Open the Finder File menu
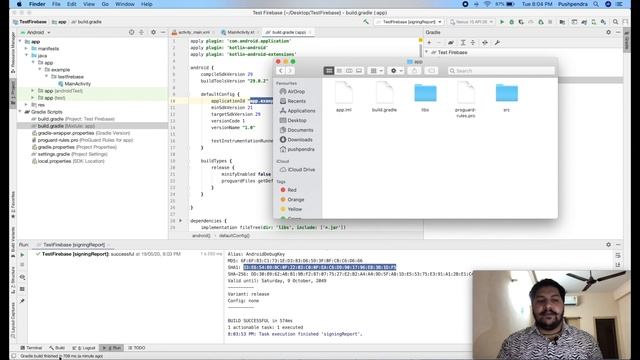640x360 pixels. pos(56,4)
